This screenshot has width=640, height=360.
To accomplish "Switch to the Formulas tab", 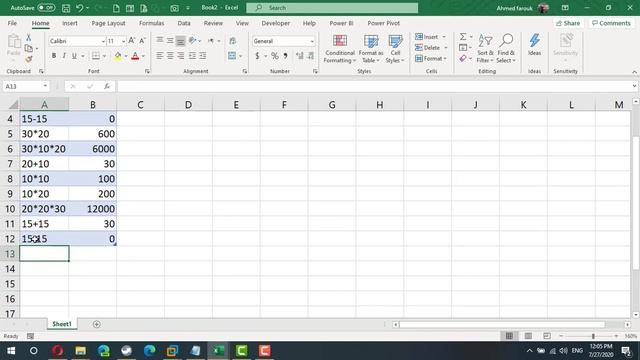I will pos(151,23).
